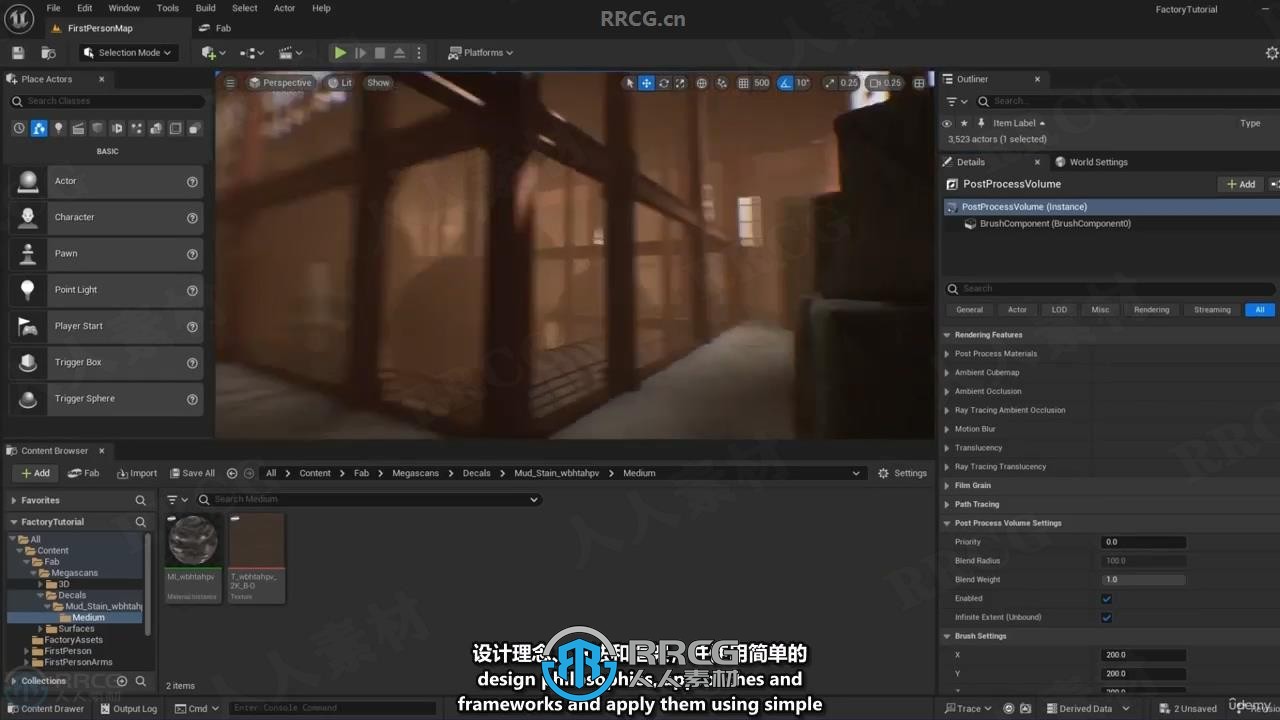1280x720 pixels.
Task: Open the Build menu
Action: pyautogui.click(x=206, y=8)
